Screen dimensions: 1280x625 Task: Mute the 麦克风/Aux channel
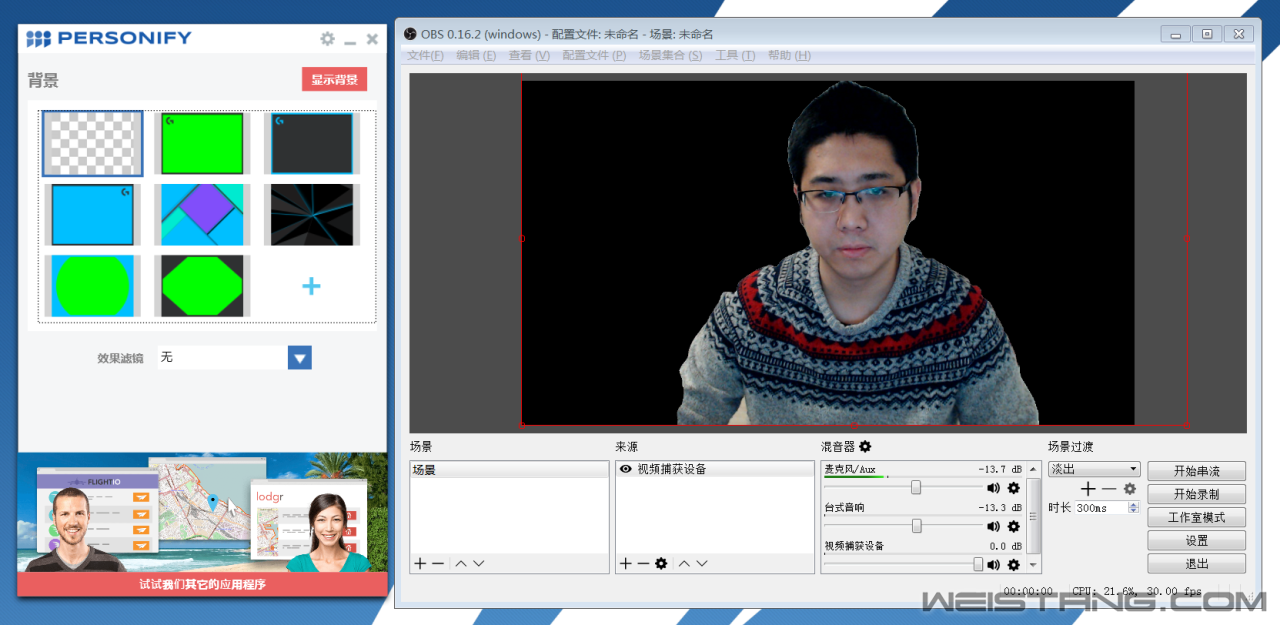[993, 488]
